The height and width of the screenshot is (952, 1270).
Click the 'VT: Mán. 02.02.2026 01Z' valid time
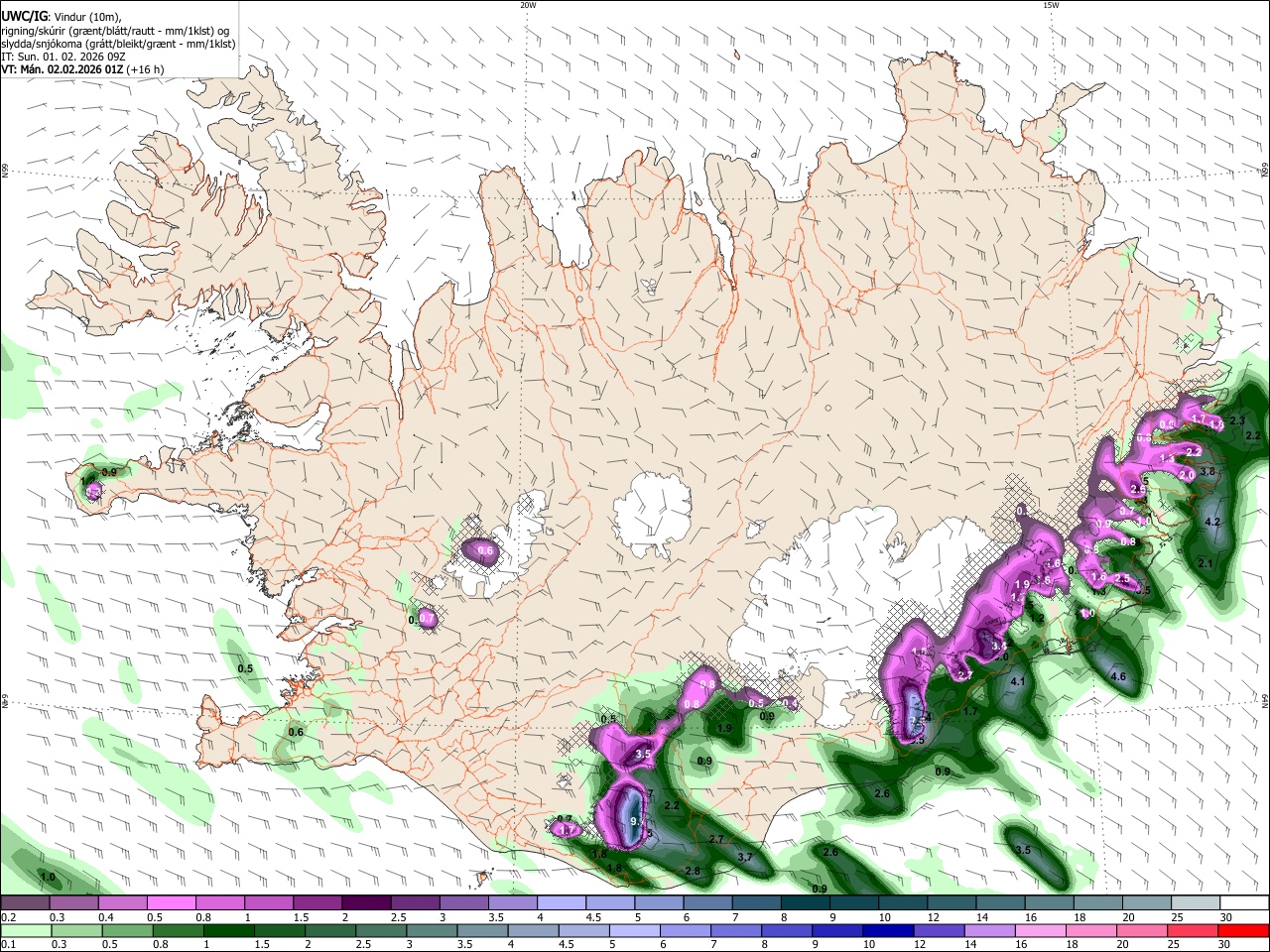click(63, 69)
